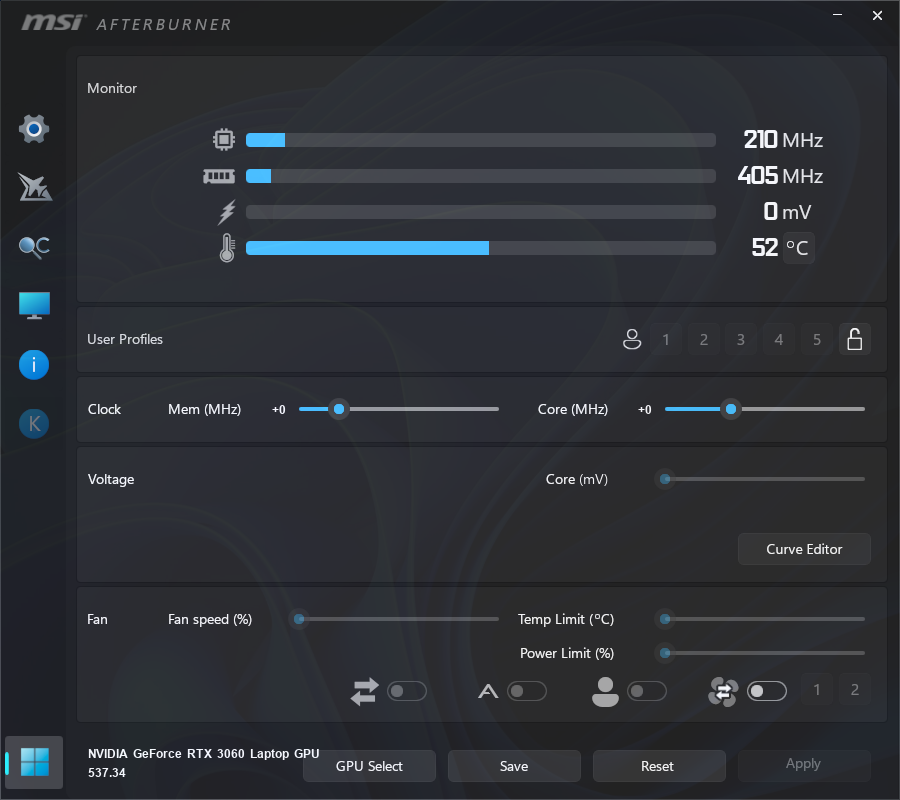Click the memory clock progress bar

tap(481, 176)
